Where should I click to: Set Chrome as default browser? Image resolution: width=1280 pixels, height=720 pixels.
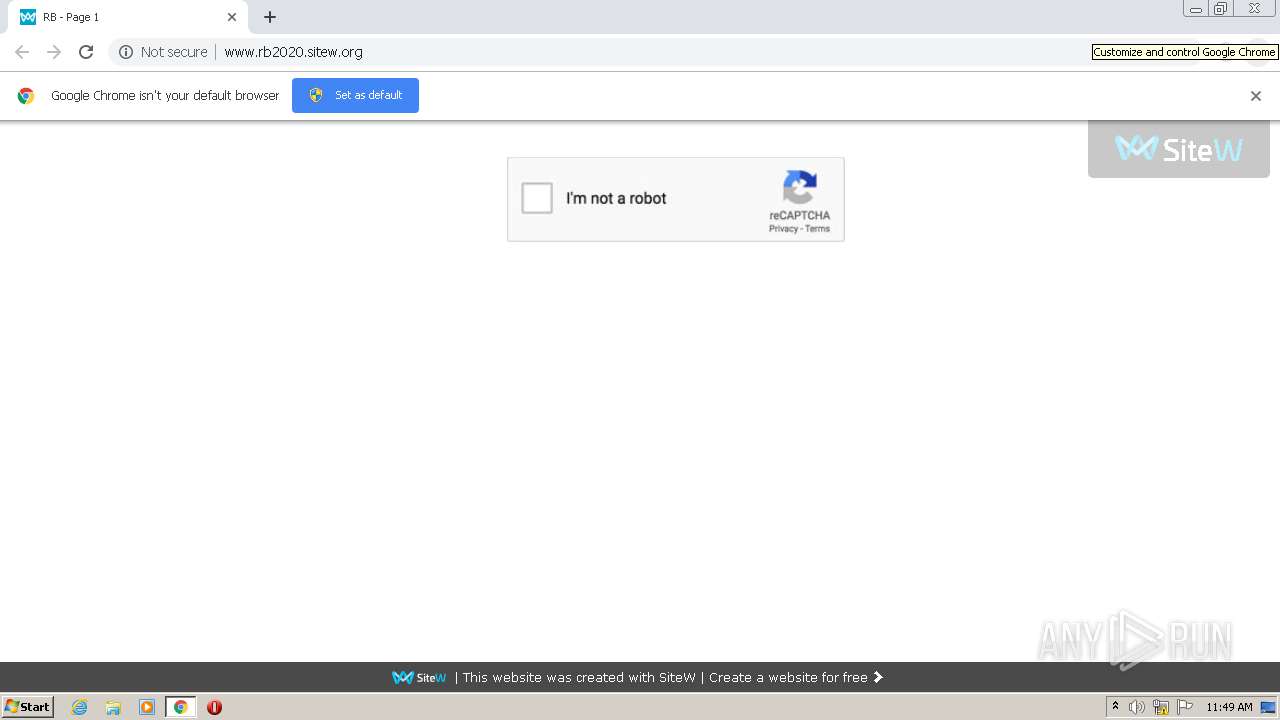(355, 95)
